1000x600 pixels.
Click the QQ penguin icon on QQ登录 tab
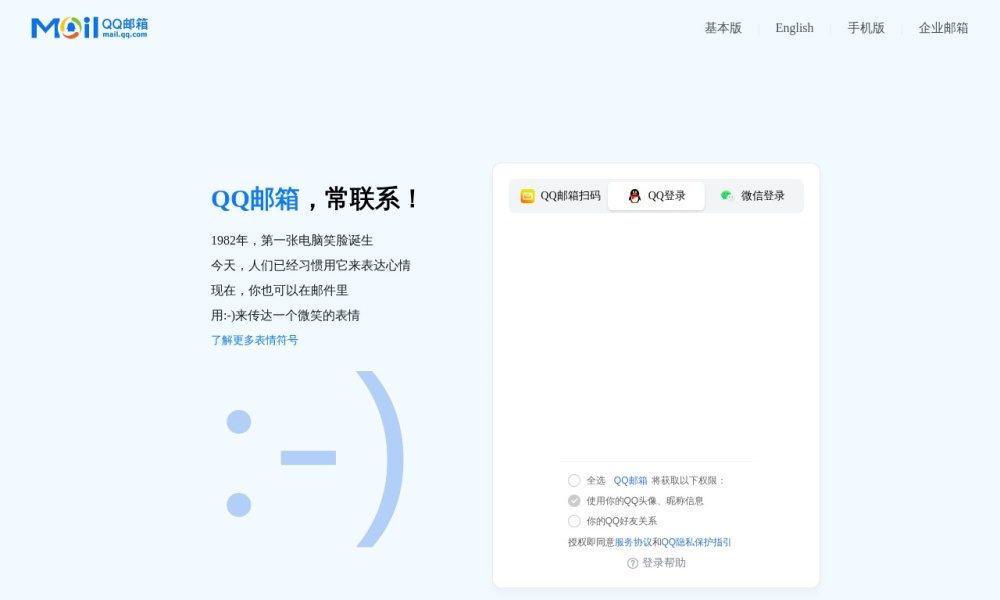point(634,196)
